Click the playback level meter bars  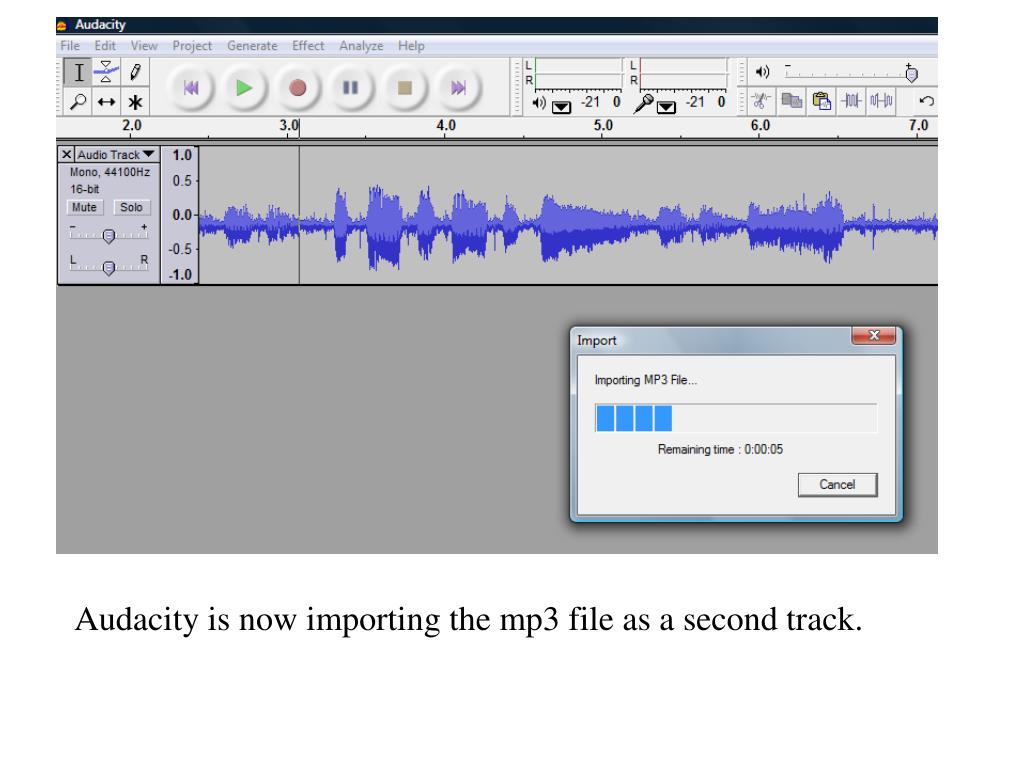(x=579, y=73)
